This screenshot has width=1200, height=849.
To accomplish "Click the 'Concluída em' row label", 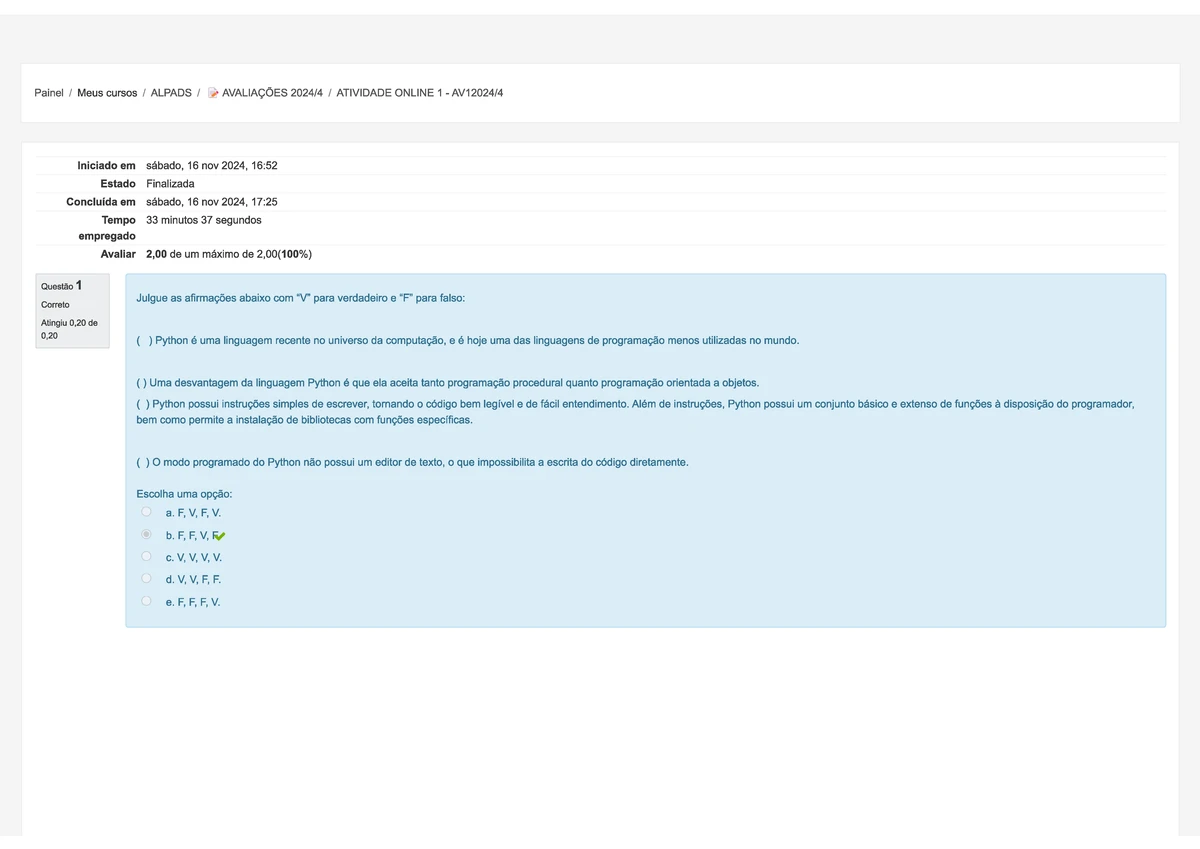I will [101, 202].
